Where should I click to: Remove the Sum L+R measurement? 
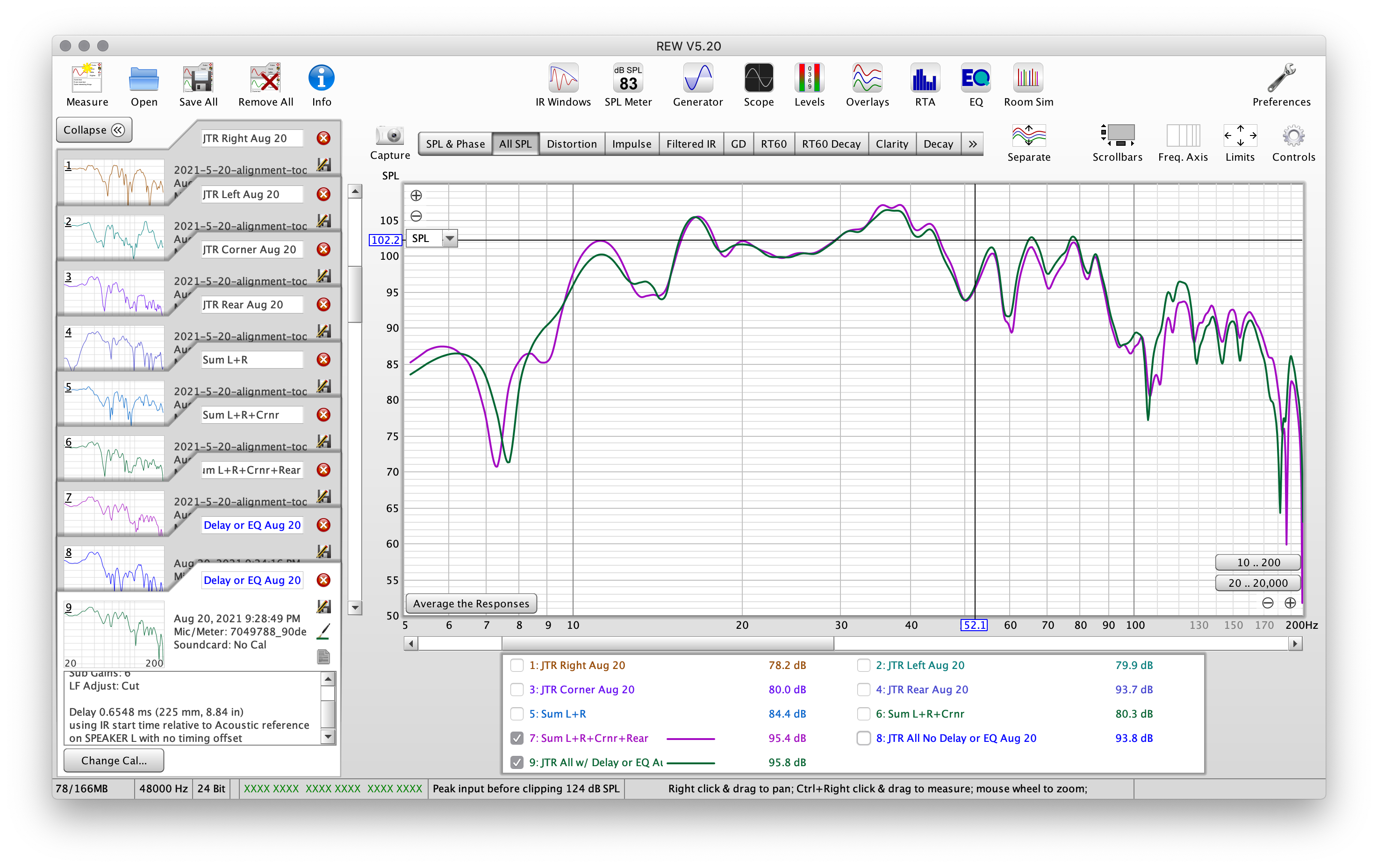click(x=323, y=359)
